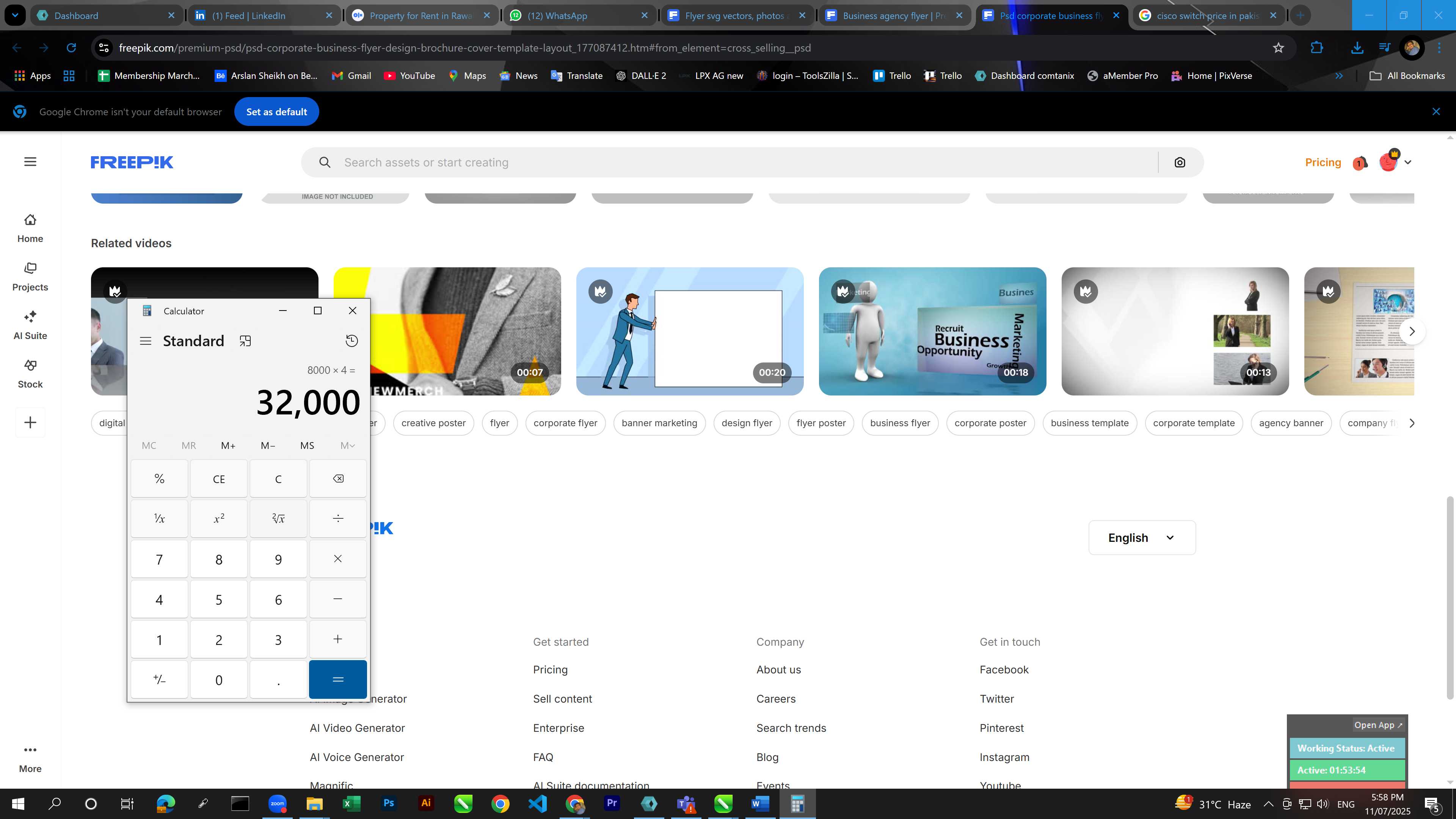
Task: Click Calculator backspace key
Action: (338, 479)
